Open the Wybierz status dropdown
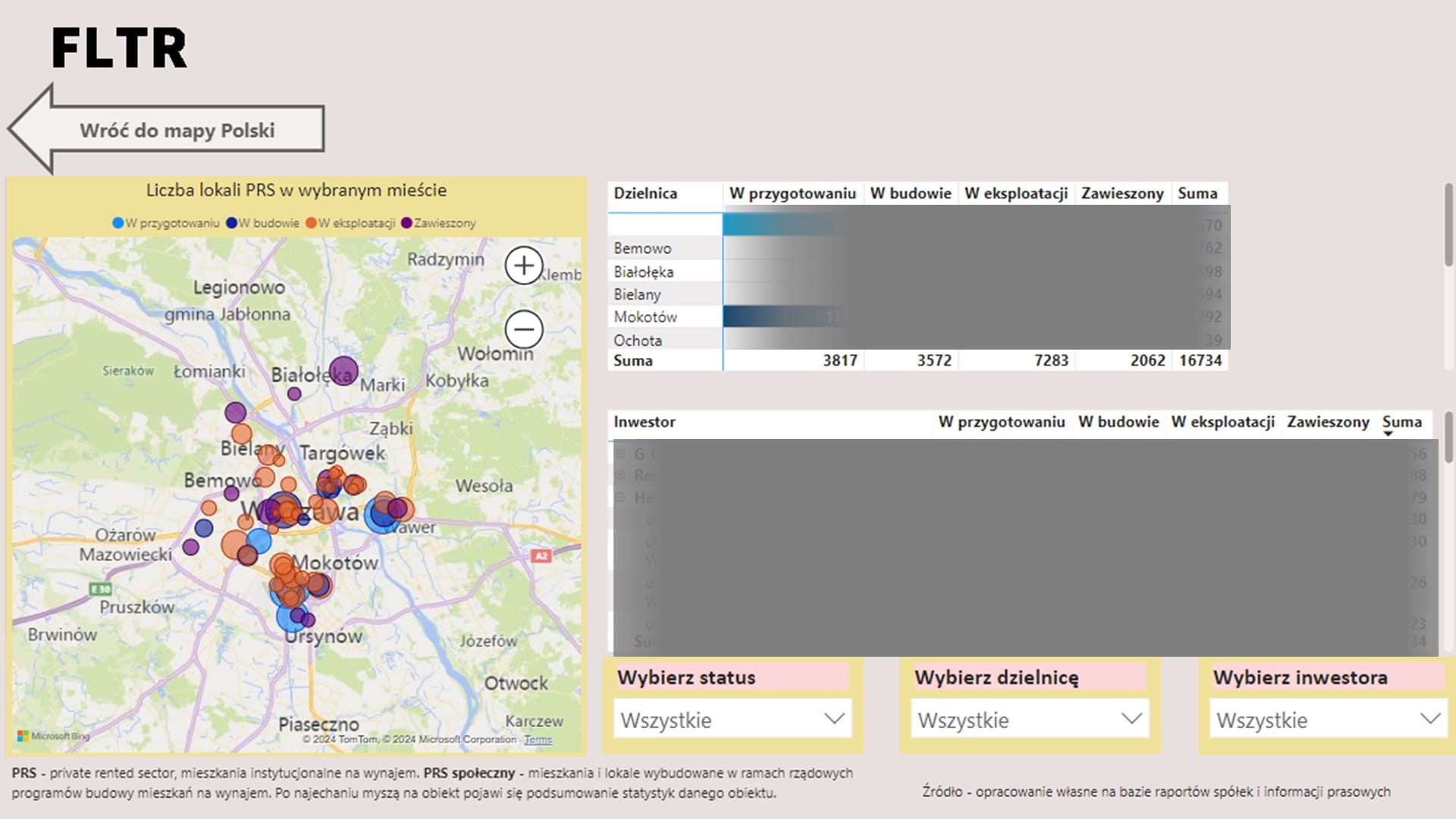This screenshot has height=819, width=1456. (733, 719)
